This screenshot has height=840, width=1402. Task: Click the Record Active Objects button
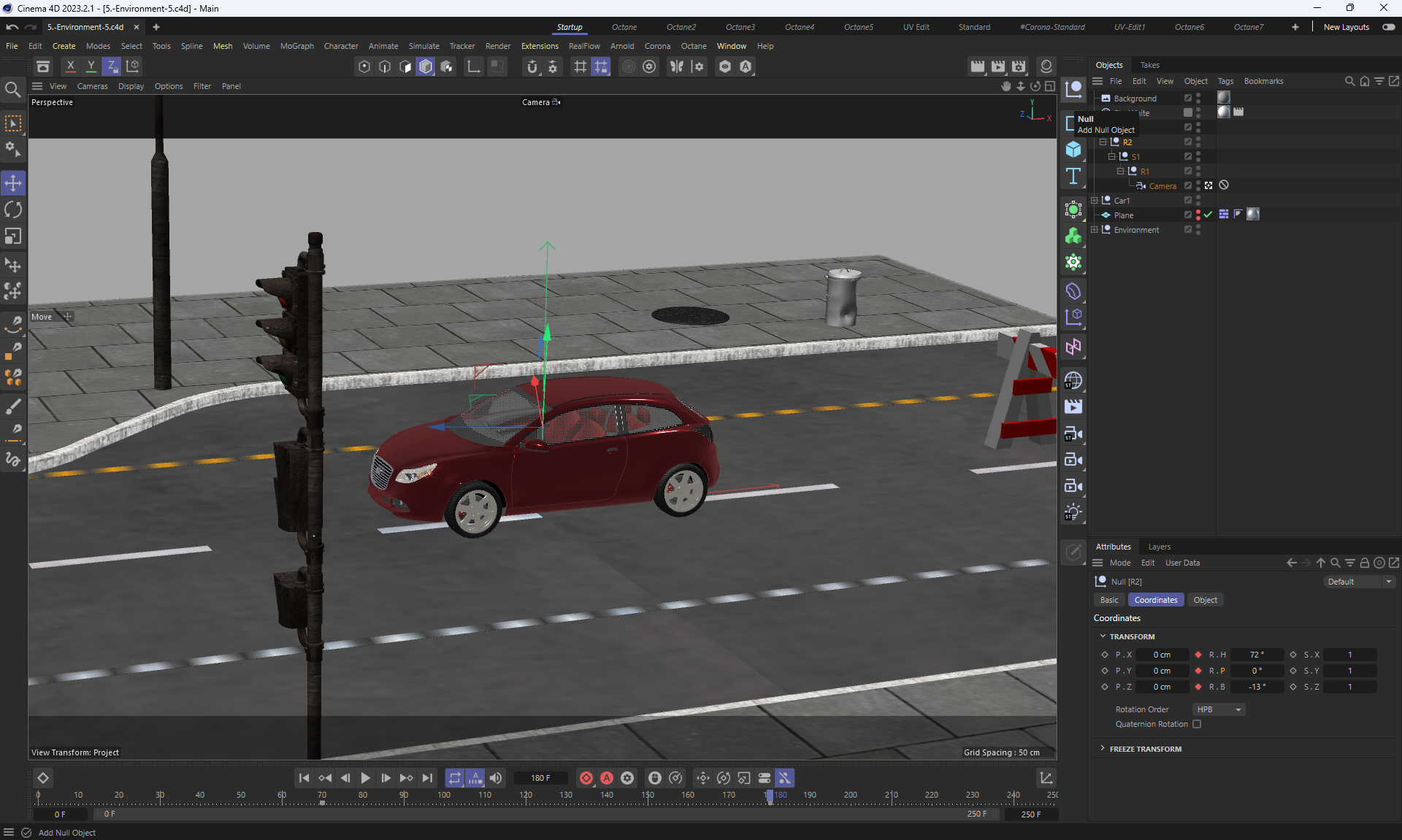tap(586, 778)
